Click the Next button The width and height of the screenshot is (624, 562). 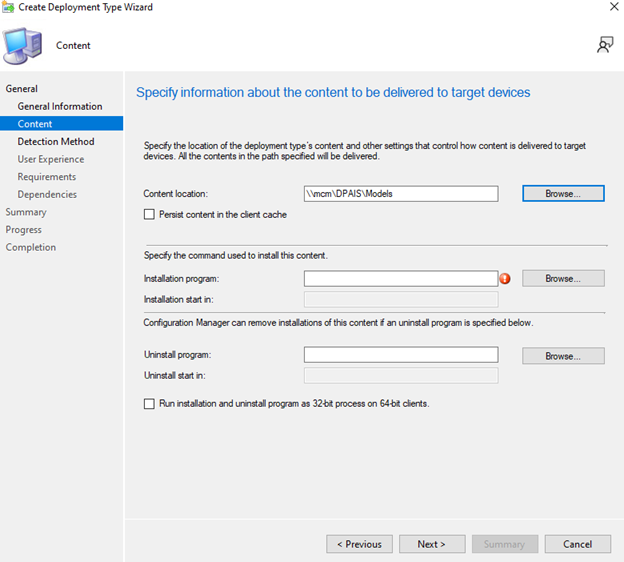pos(432,544)
